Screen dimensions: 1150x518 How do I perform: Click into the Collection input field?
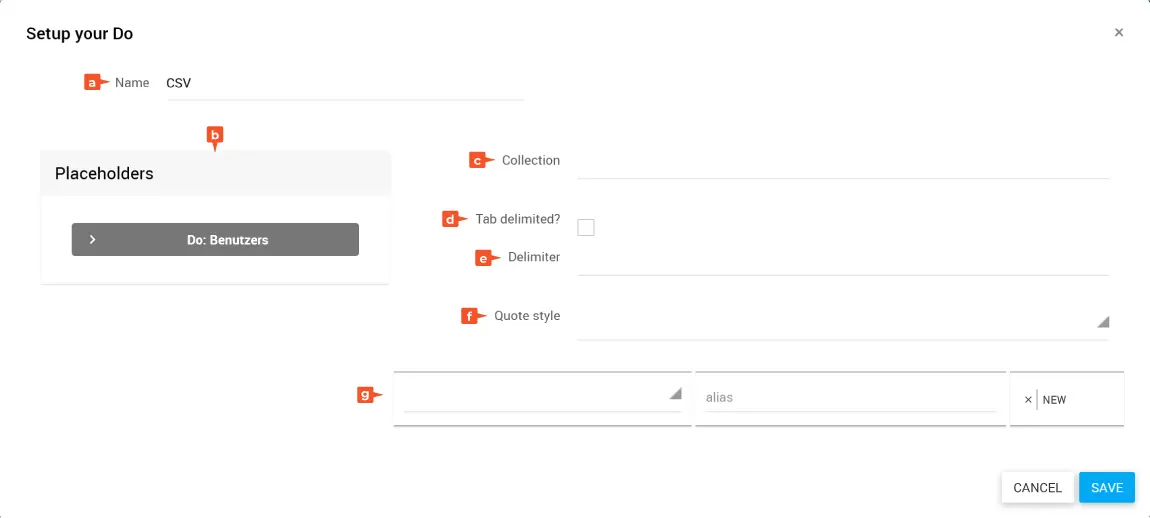(842, 161)
